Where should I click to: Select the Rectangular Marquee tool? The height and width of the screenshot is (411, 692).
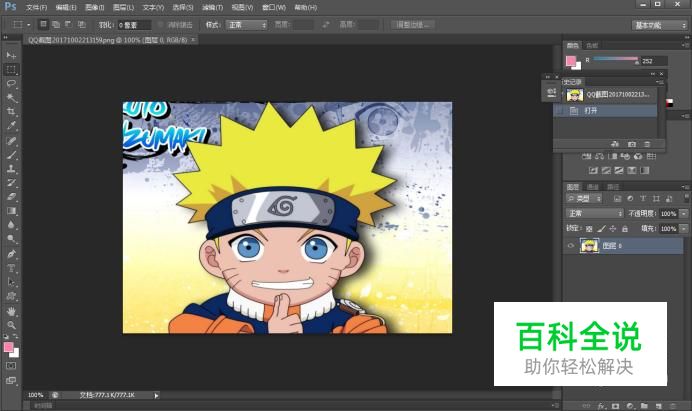(11, 69)
